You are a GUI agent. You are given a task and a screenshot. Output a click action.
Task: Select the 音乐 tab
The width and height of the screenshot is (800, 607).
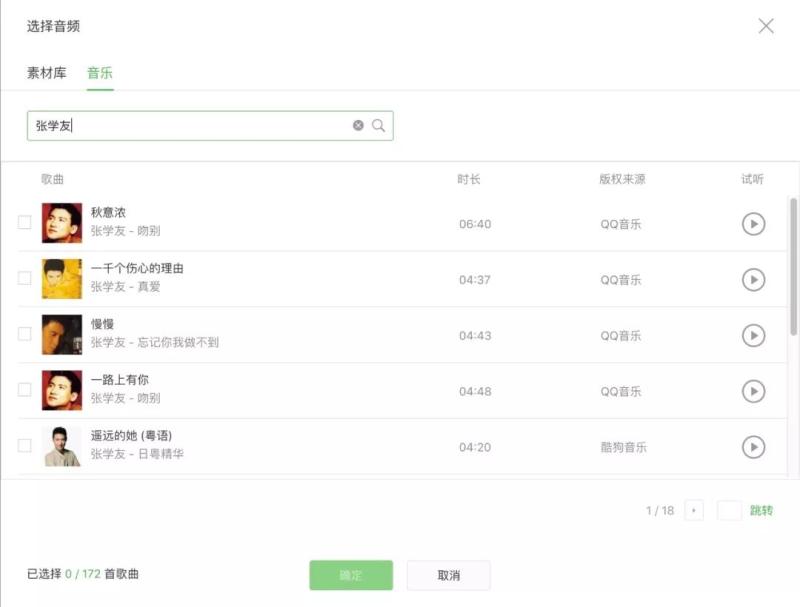(100, 73)
